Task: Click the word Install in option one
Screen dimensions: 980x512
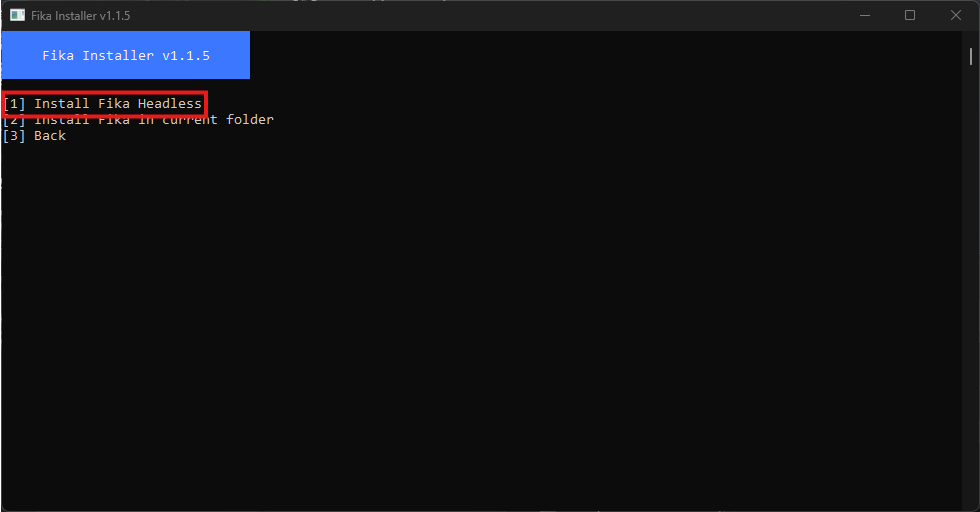Action: point(61,104)
